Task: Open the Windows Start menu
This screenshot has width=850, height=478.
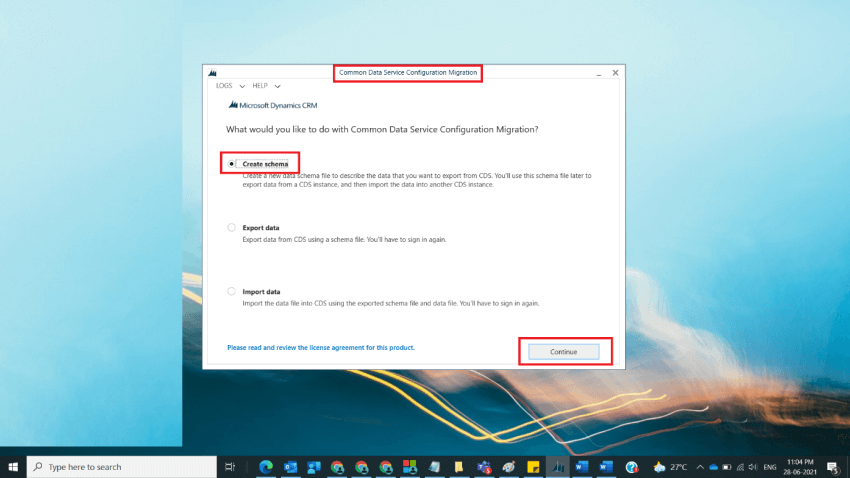Action: [13, 467]
